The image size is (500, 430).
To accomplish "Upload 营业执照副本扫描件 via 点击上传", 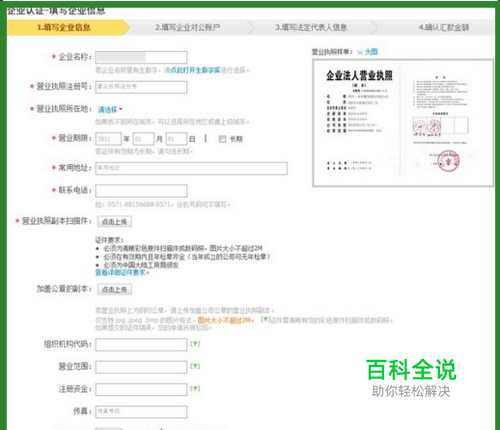I will (115, 222).
